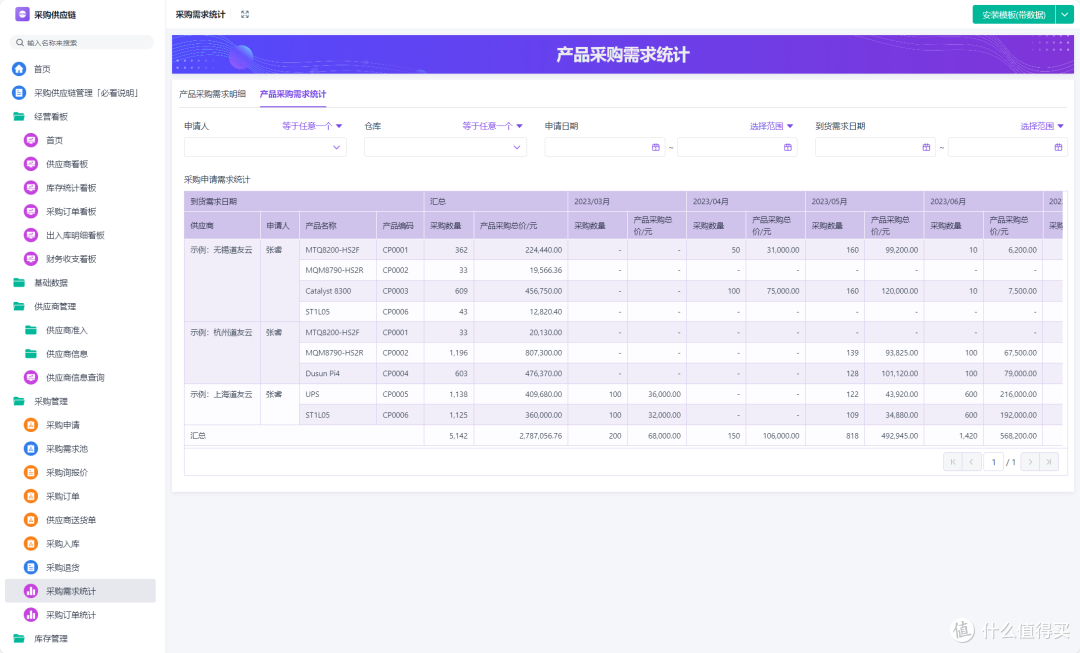Click the 产品编码 column header
This screenshot has height=653, width=1080.
pyautogui.click(x=400, y=225)
